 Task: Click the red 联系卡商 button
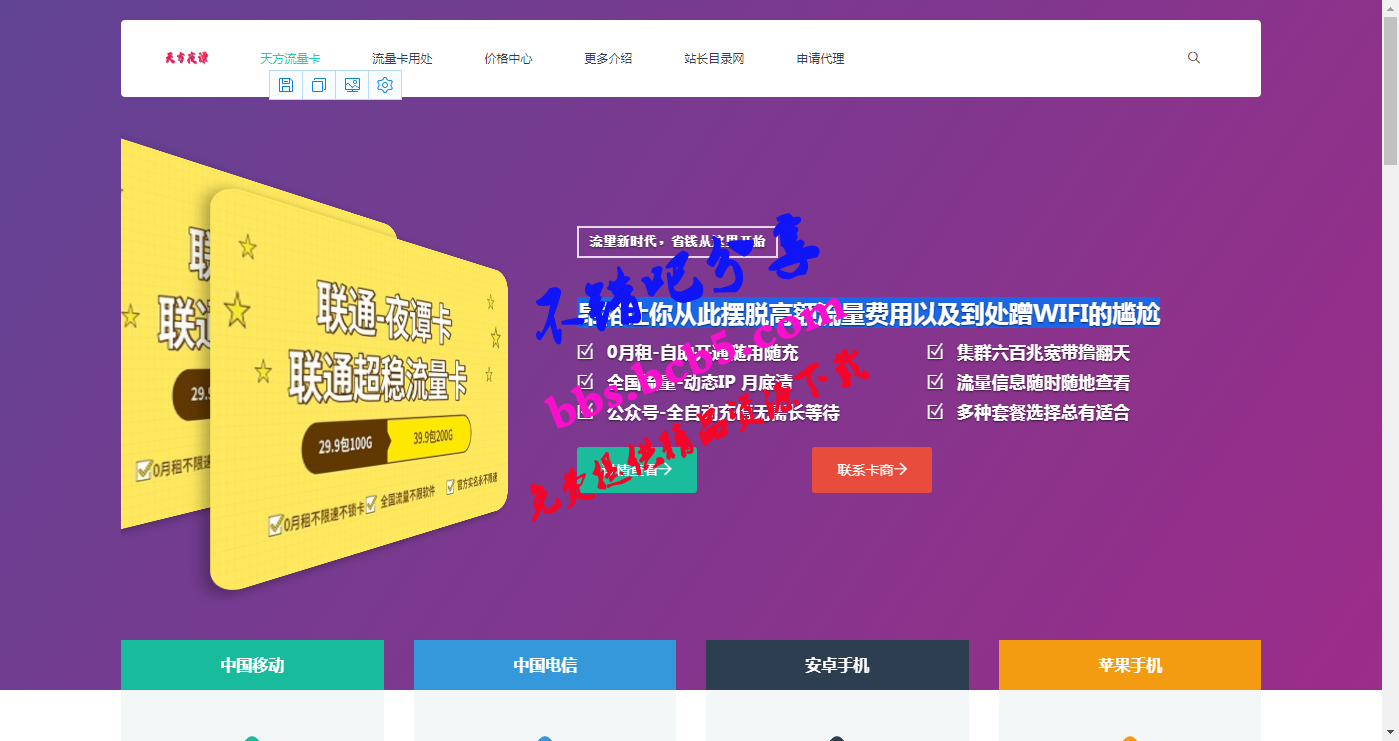point(872,470)
